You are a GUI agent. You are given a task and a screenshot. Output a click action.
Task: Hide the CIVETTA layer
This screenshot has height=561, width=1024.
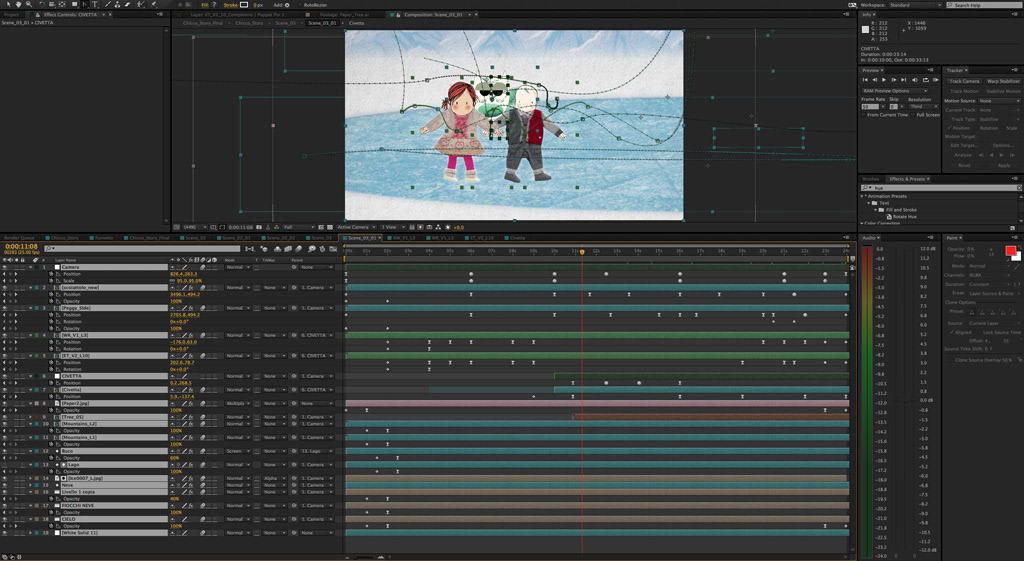point(5,376)
